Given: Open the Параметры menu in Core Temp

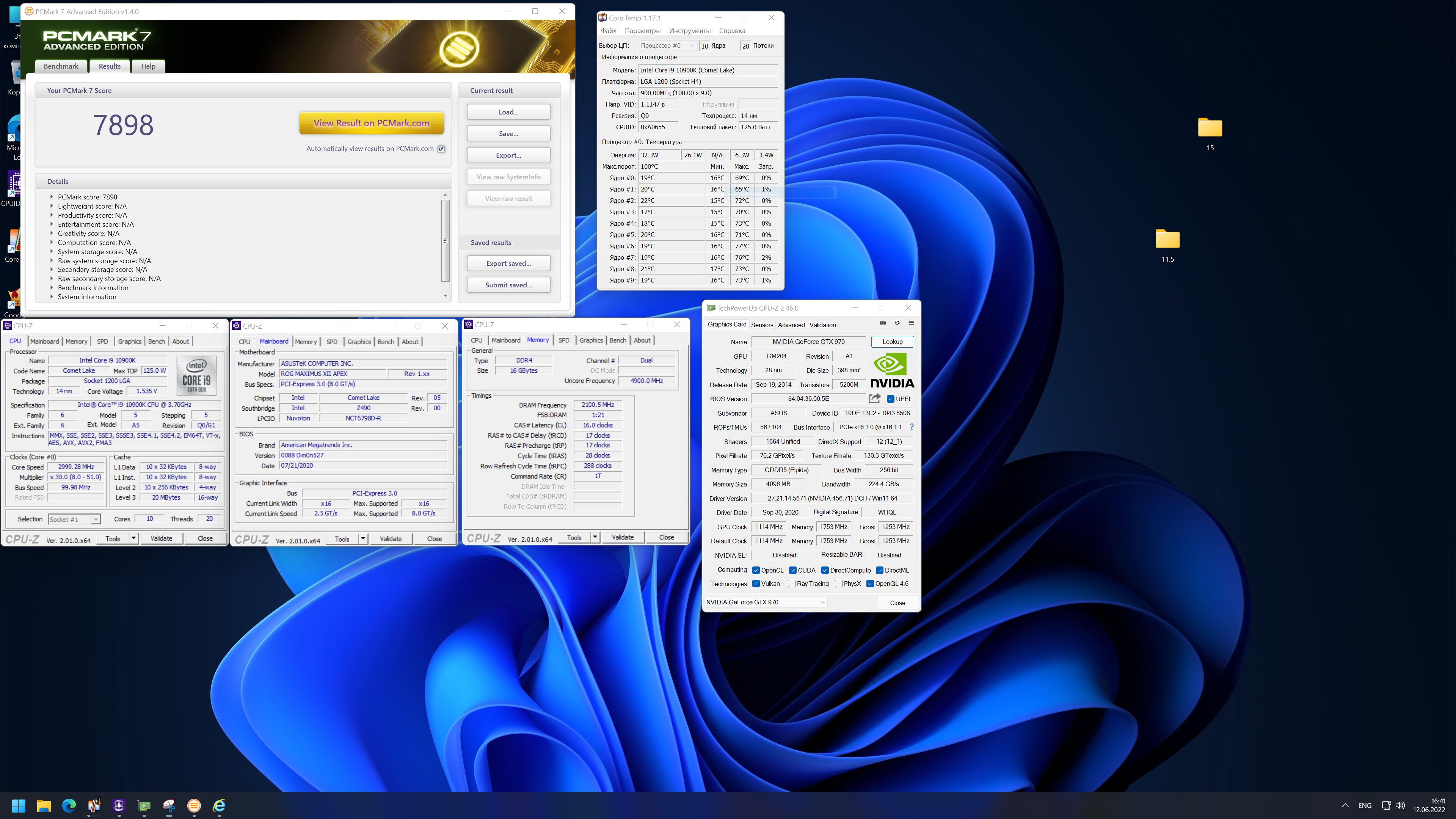Looking at the screenshot, I should tap(643, 30).
